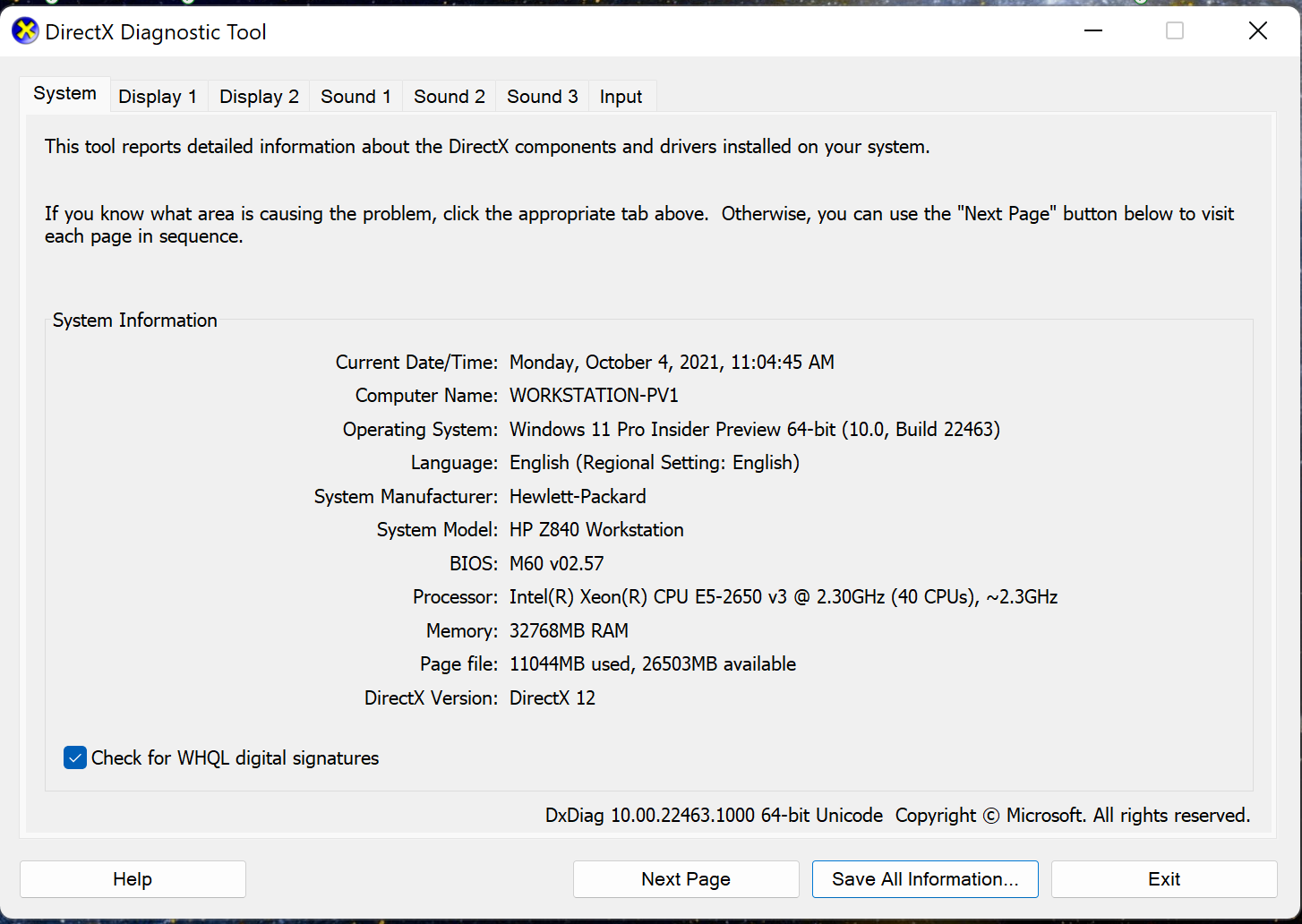Select the HP Z840 Workstation model text
Viewport: 1302px width, 924px height.
(x=596, y=530)
